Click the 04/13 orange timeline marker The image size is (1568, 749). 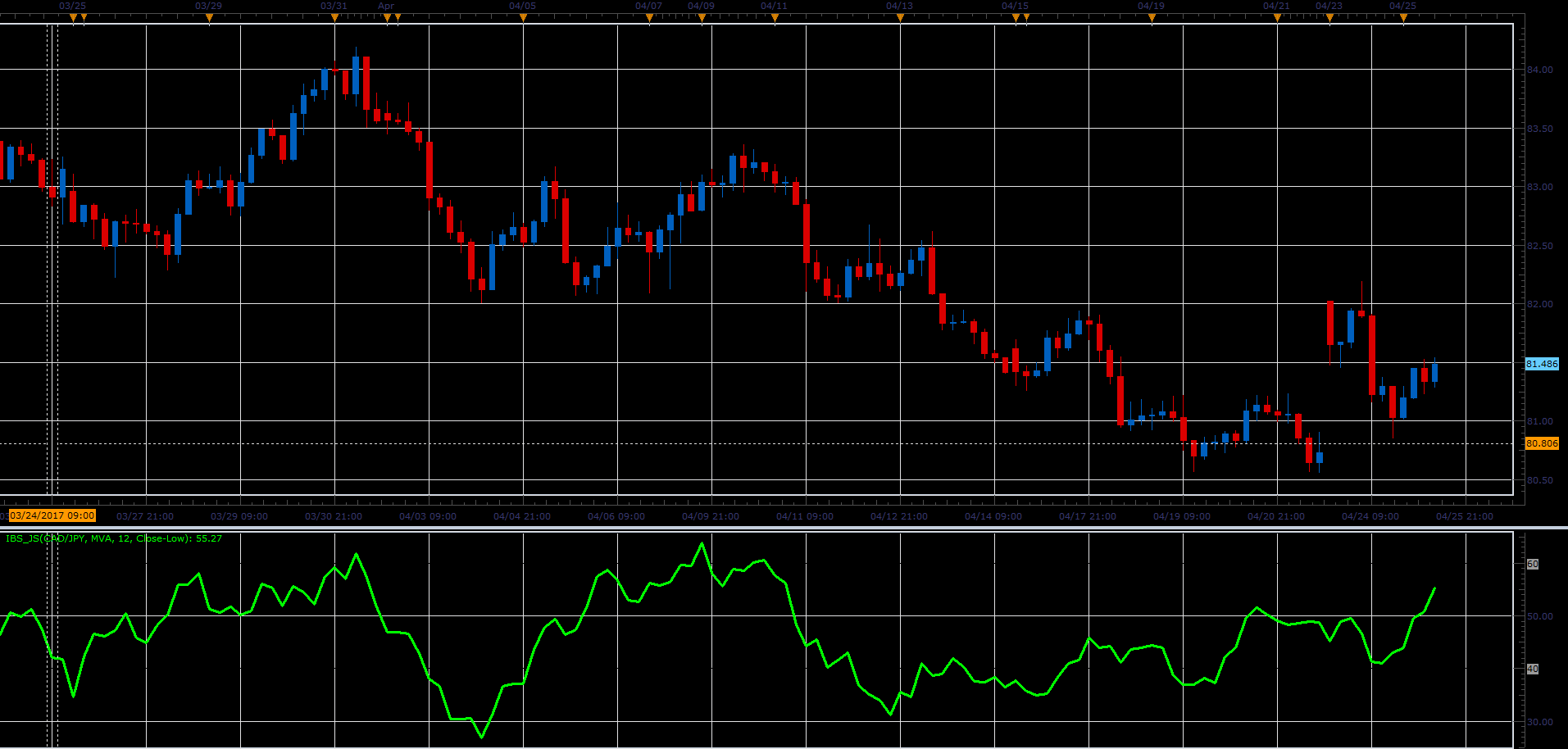point(900,18)
